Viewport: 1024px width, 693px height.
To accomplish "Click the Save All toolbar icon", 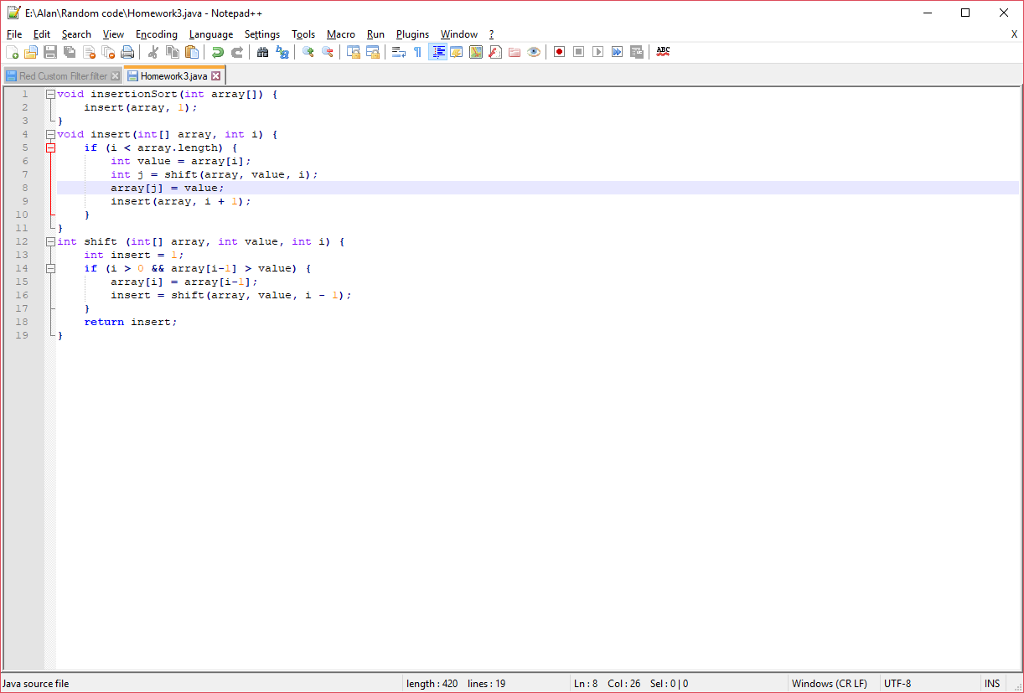I will coord(70,51).
